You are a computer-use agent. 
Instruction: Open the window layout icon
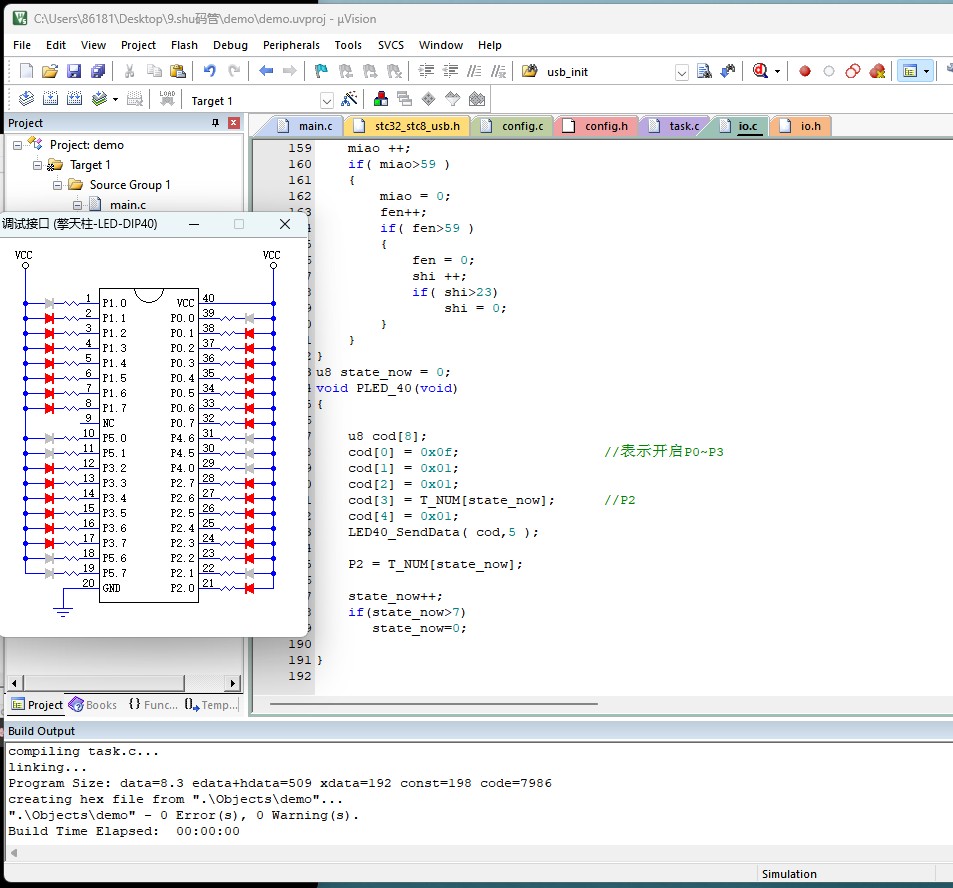click(x=910, y=71)
